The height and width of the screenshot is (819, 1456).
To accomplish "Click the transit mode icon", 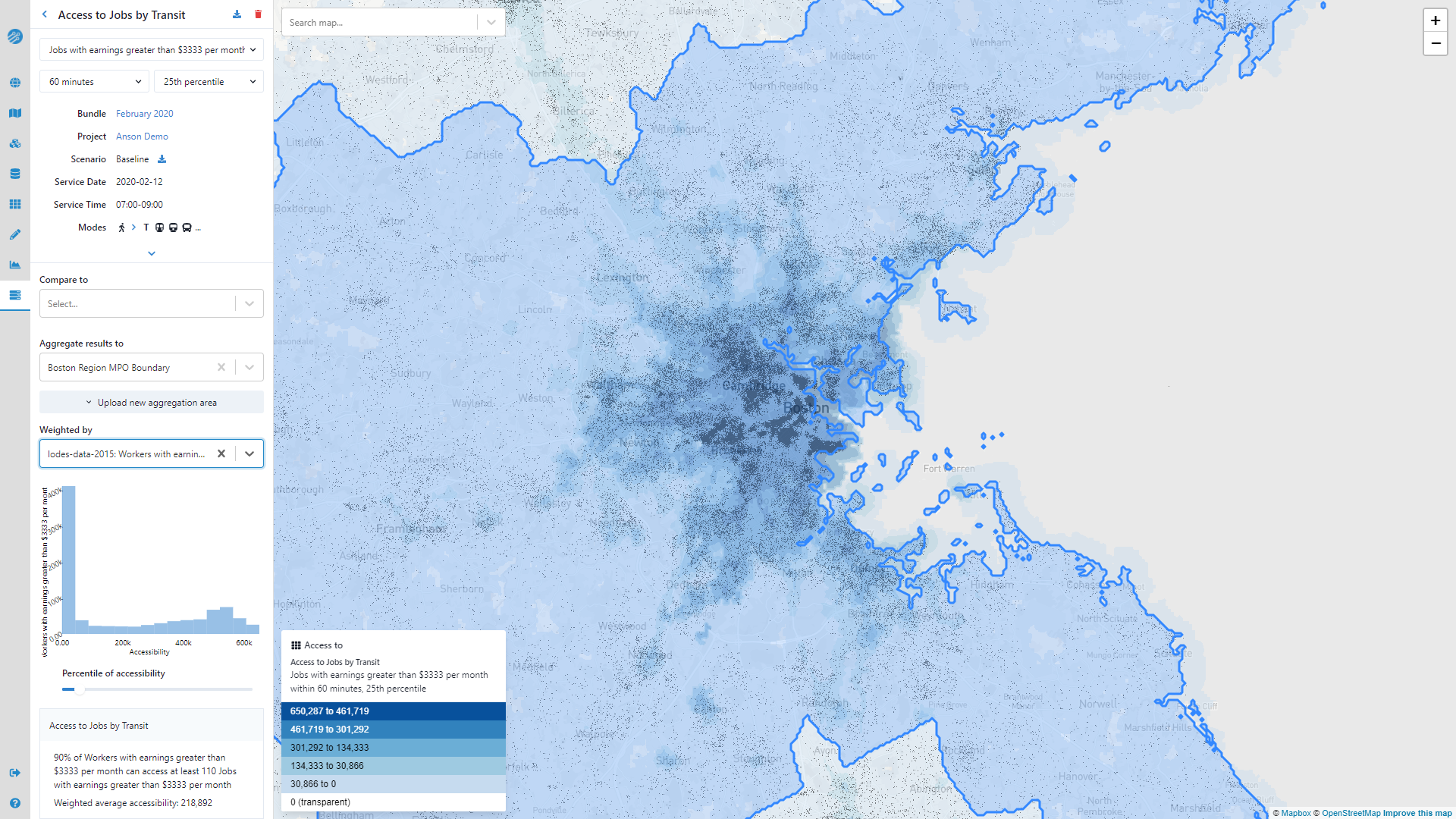I will pyautogui.click(x=146, y=227).
